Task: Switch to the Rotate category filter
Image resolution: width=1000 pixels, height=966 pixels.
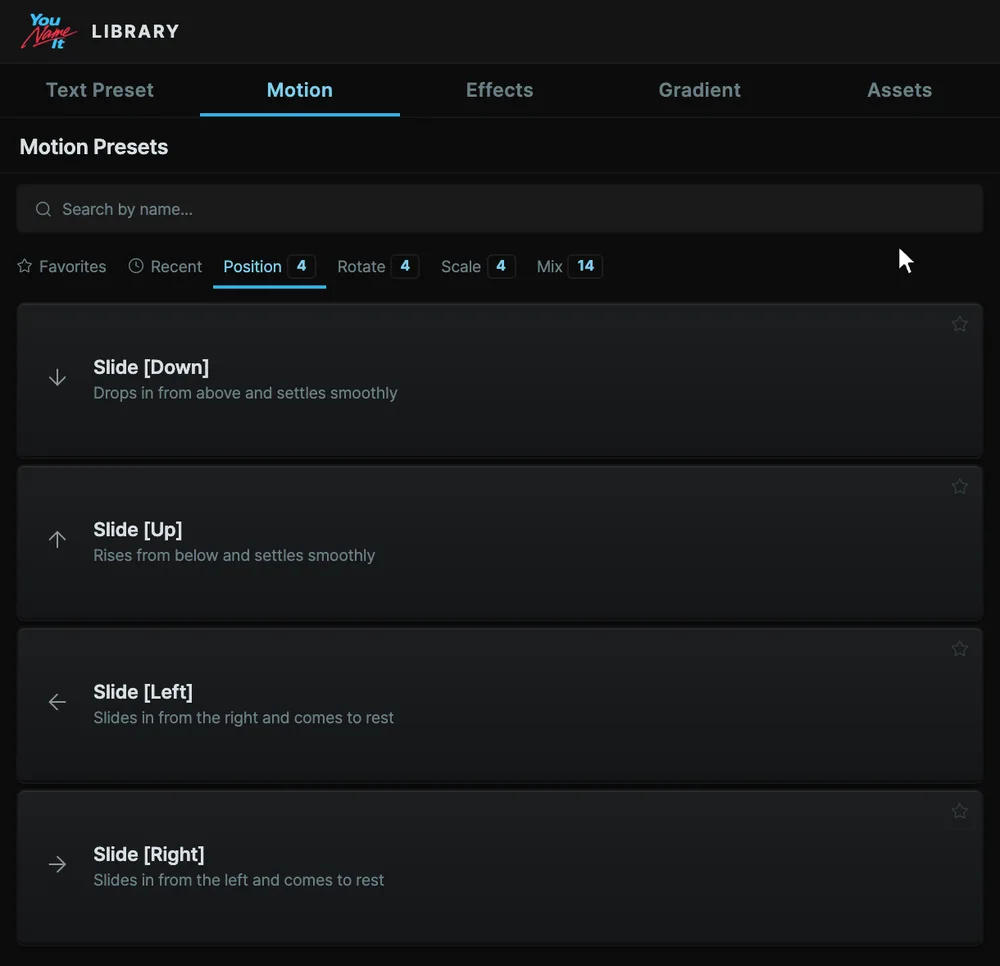Action: click(378, 267)
